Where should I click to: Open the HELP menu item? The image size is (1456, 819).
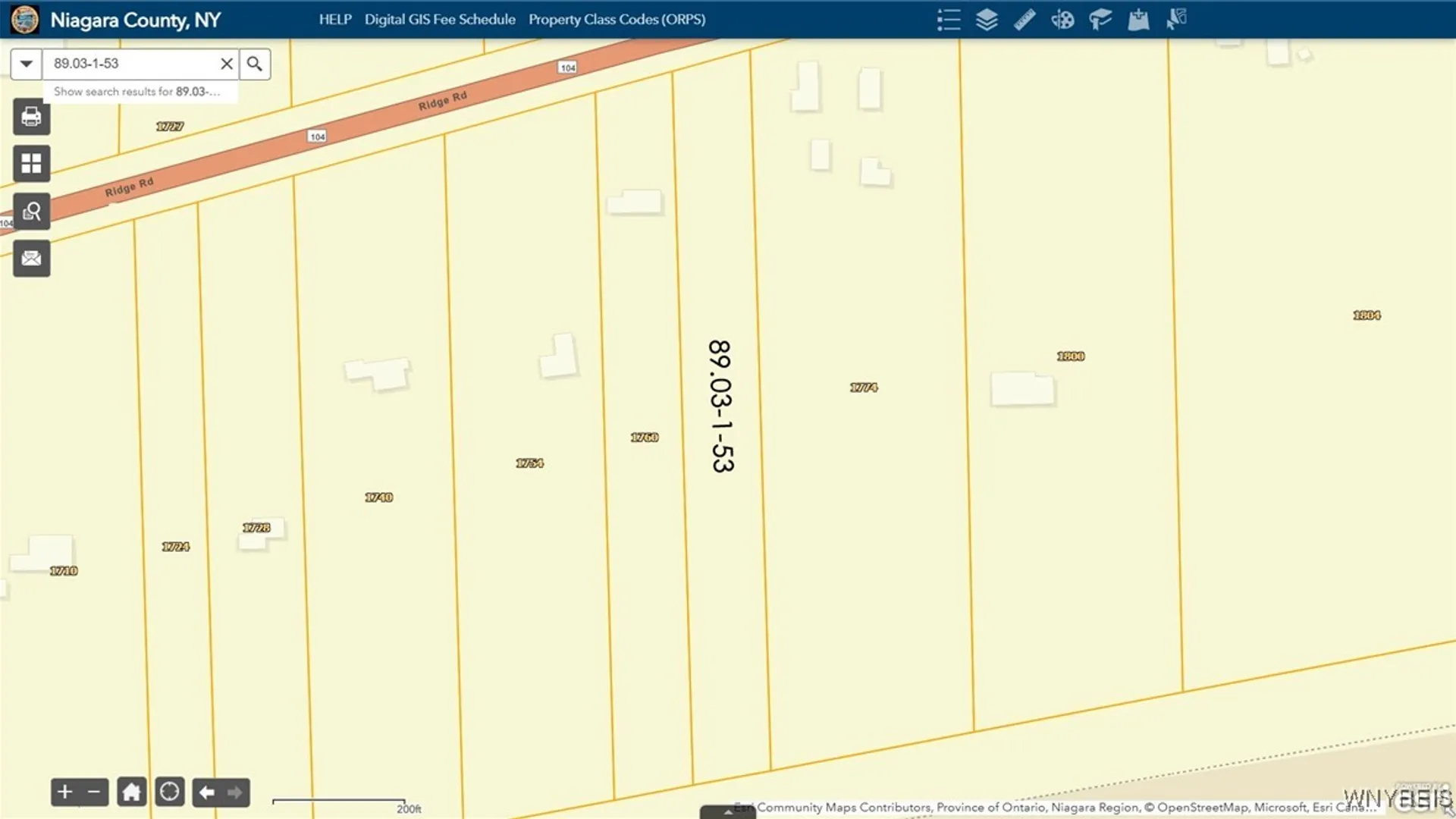coord(334,20)
